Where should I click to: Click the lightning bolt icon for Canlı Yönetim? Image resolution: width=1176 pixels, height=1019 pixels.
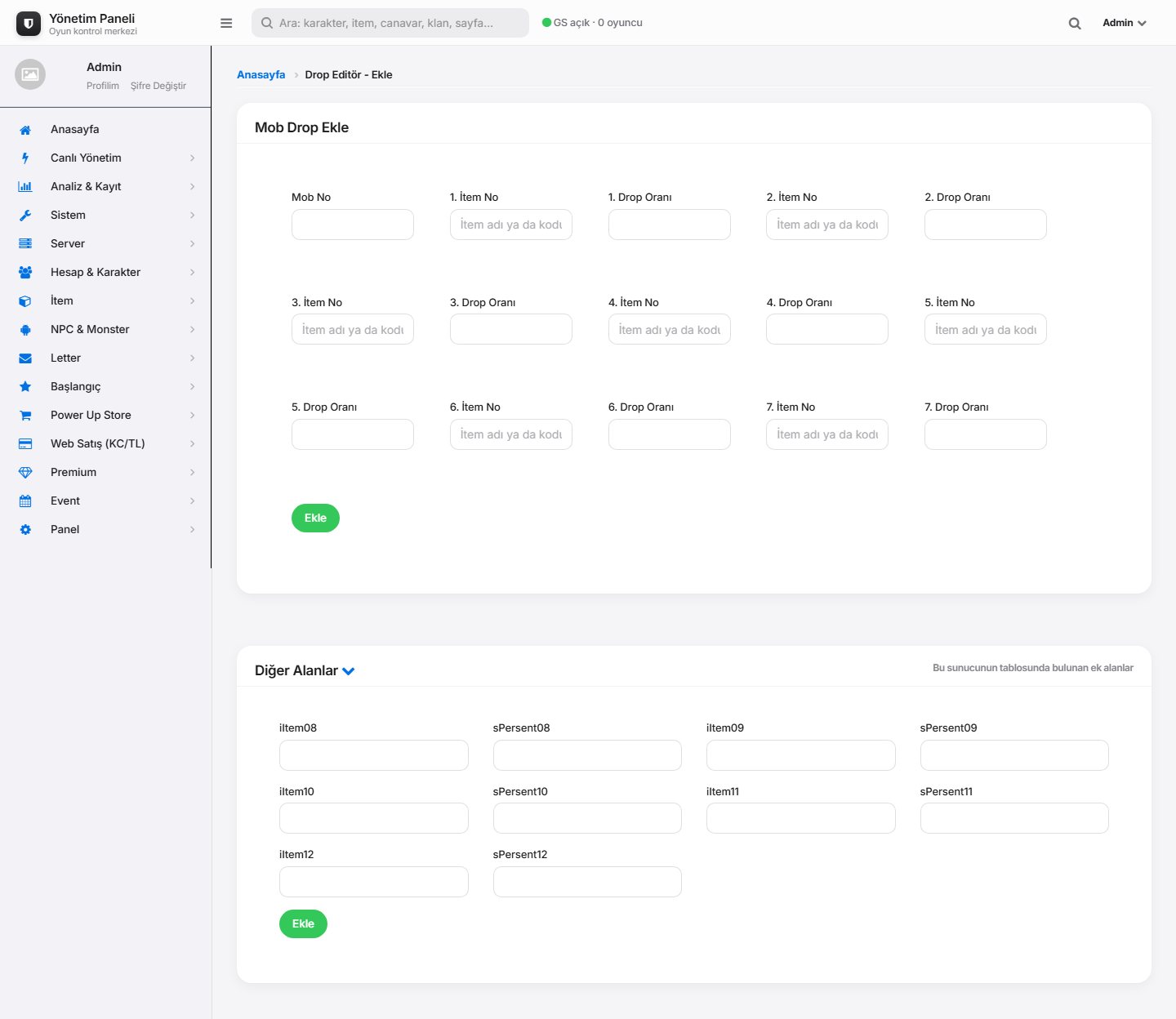point(25,158)
